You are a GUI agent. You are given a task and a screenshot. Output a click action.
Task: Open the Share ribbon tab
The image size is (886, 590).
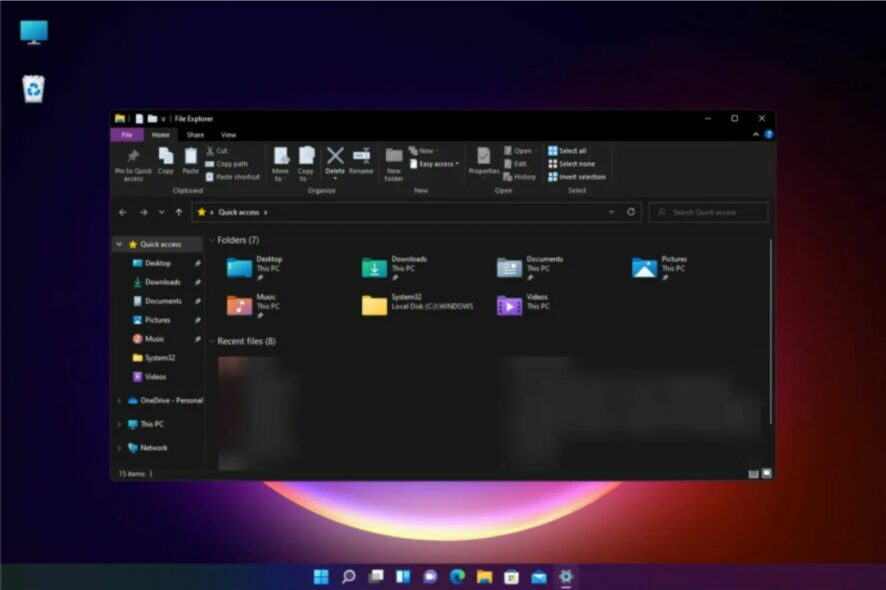coord(195,135)
